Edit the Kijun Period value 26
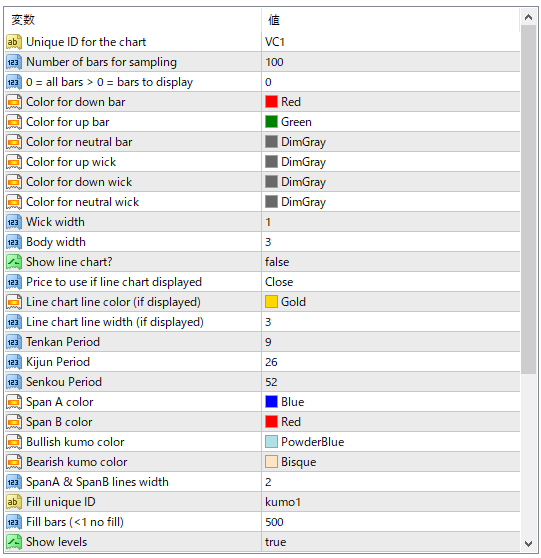 coord(391,362)
